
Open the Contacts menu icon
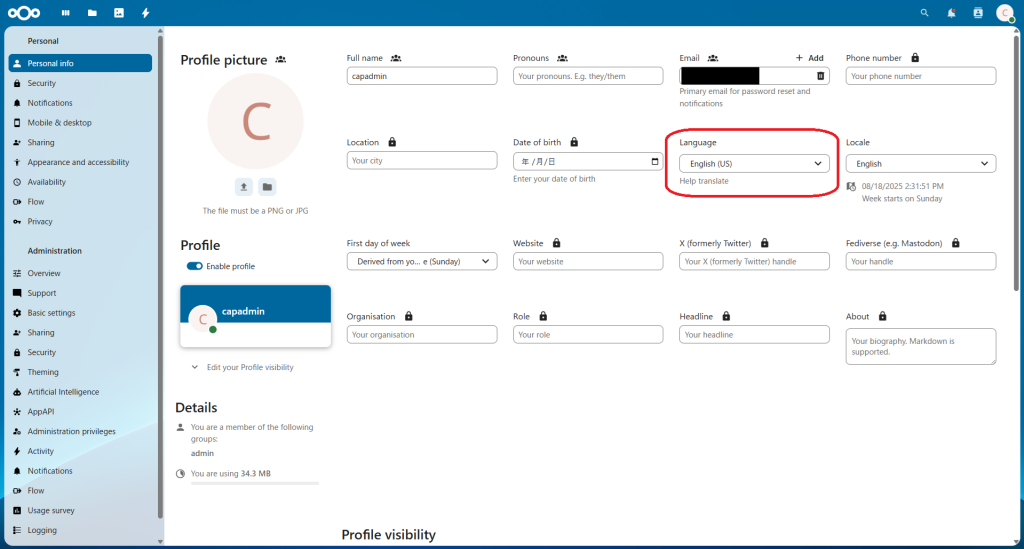coord(978,13)
